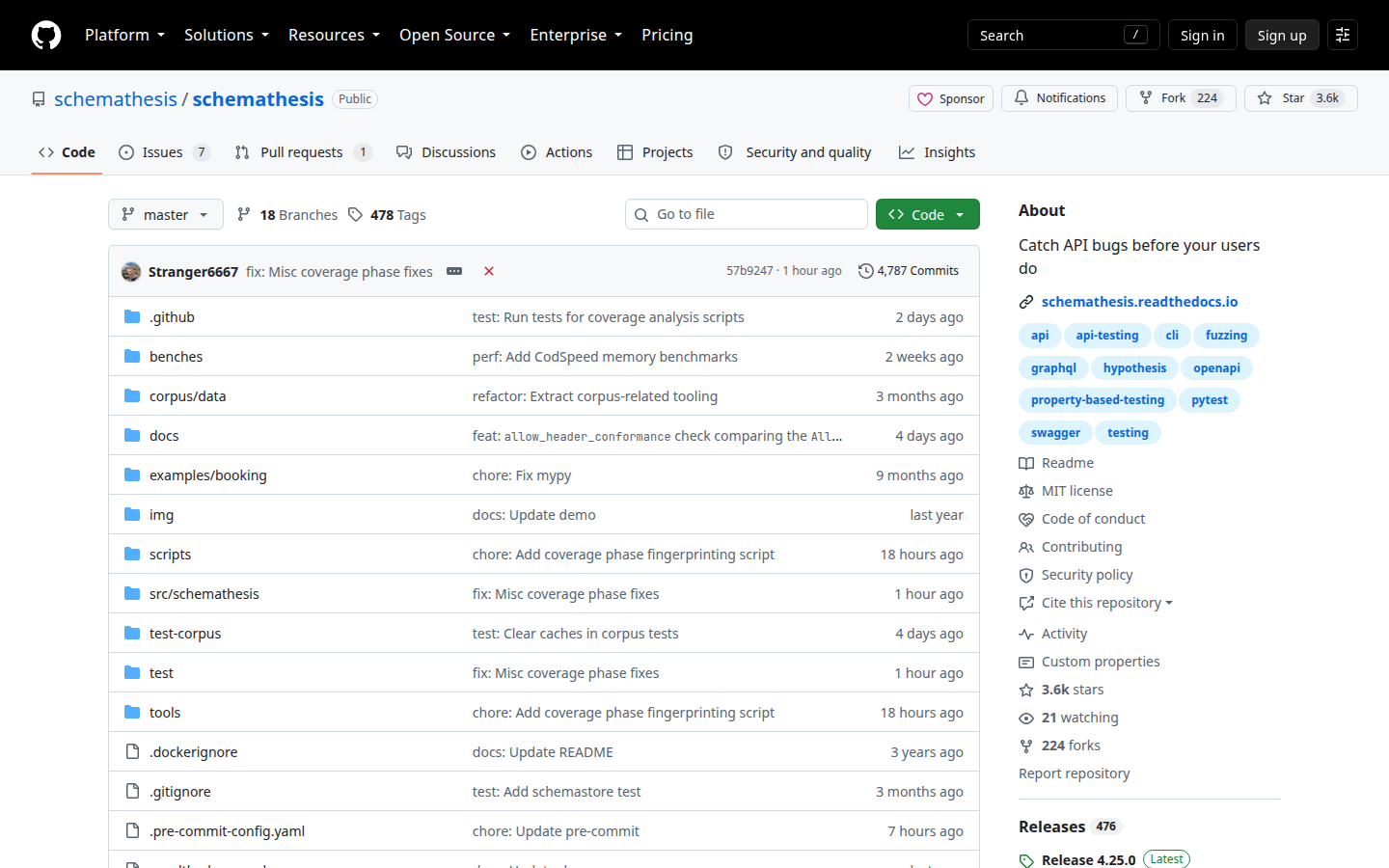Switch to the Pull requests tab
This screenshot has height=868, width=1389.
303,152
